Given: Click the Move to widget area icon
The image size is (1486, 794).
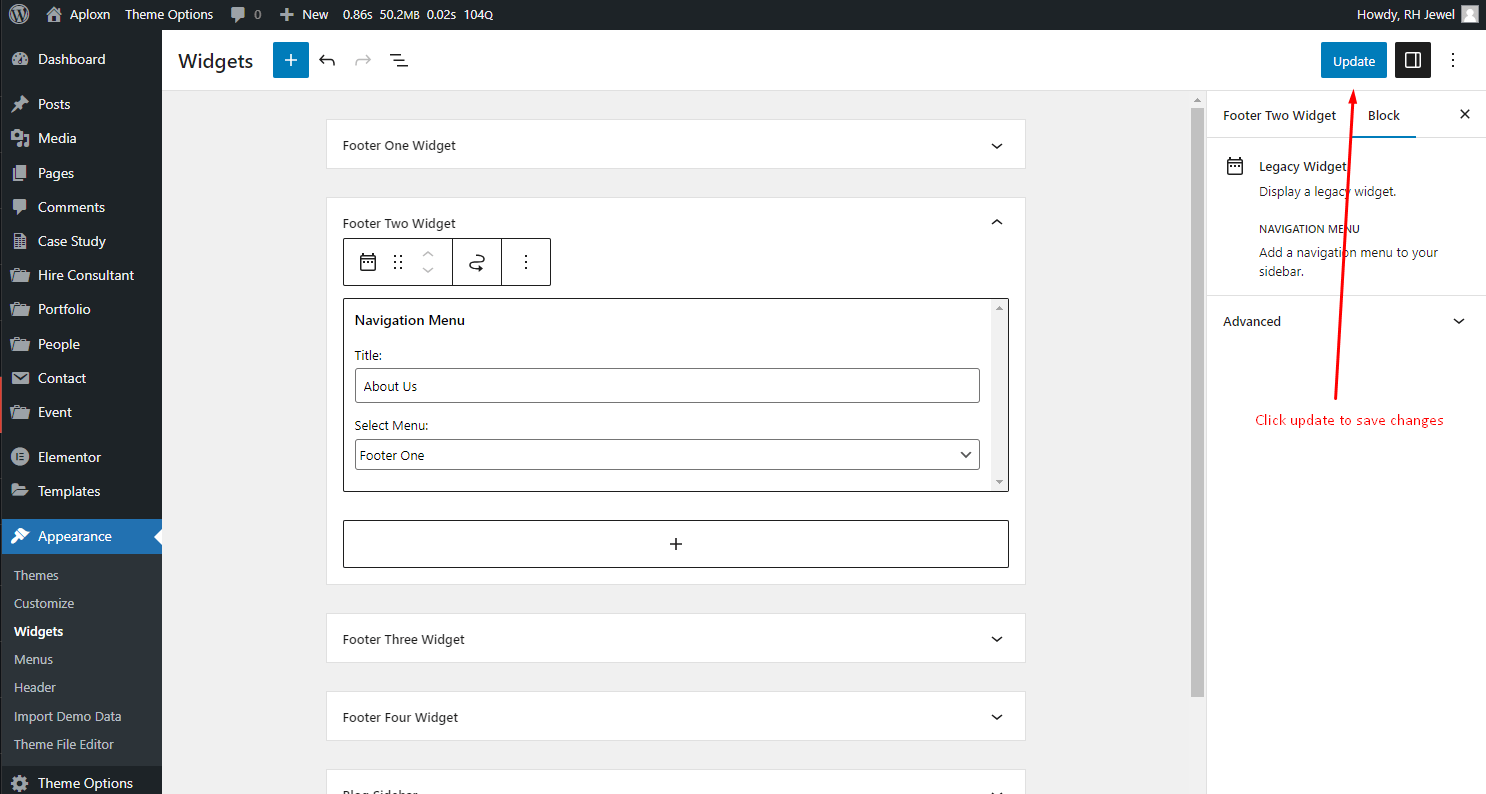Looking at the screenshot, I should (x=477, y=262).
